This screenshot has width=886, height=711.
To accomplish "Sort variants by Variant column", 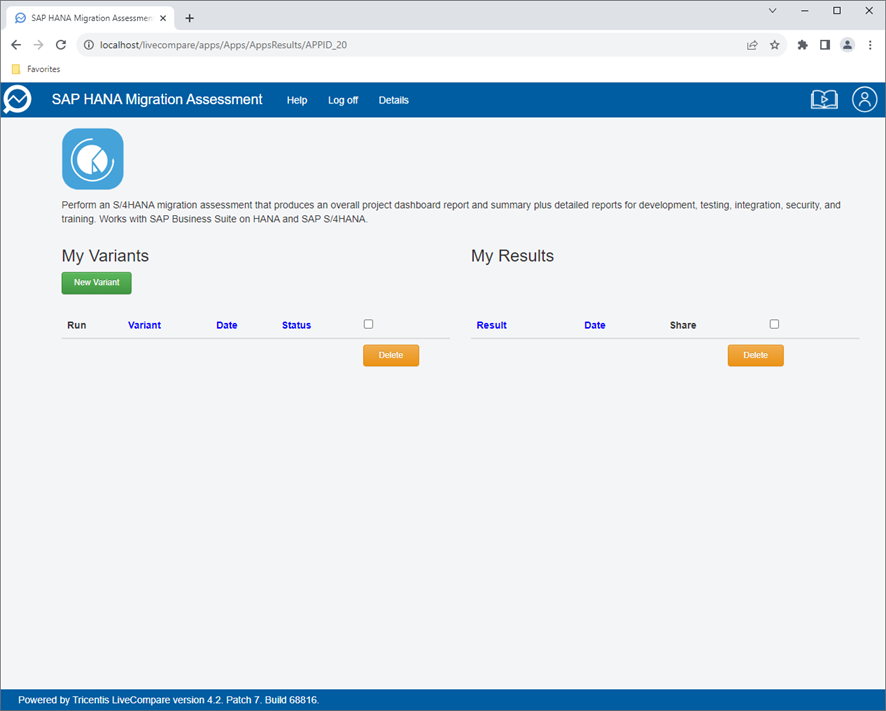I will pos(144,325).
